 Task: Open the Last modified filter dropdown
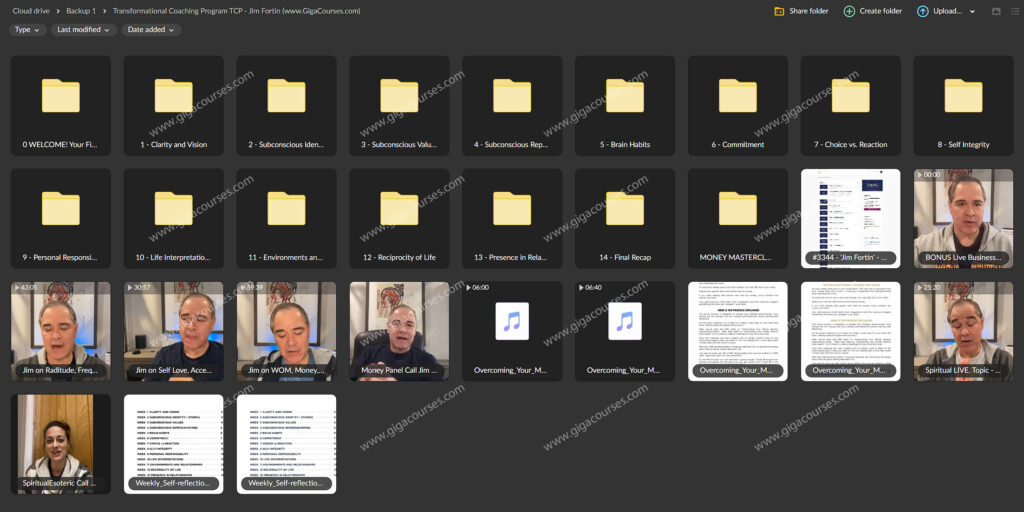[84, 30]
